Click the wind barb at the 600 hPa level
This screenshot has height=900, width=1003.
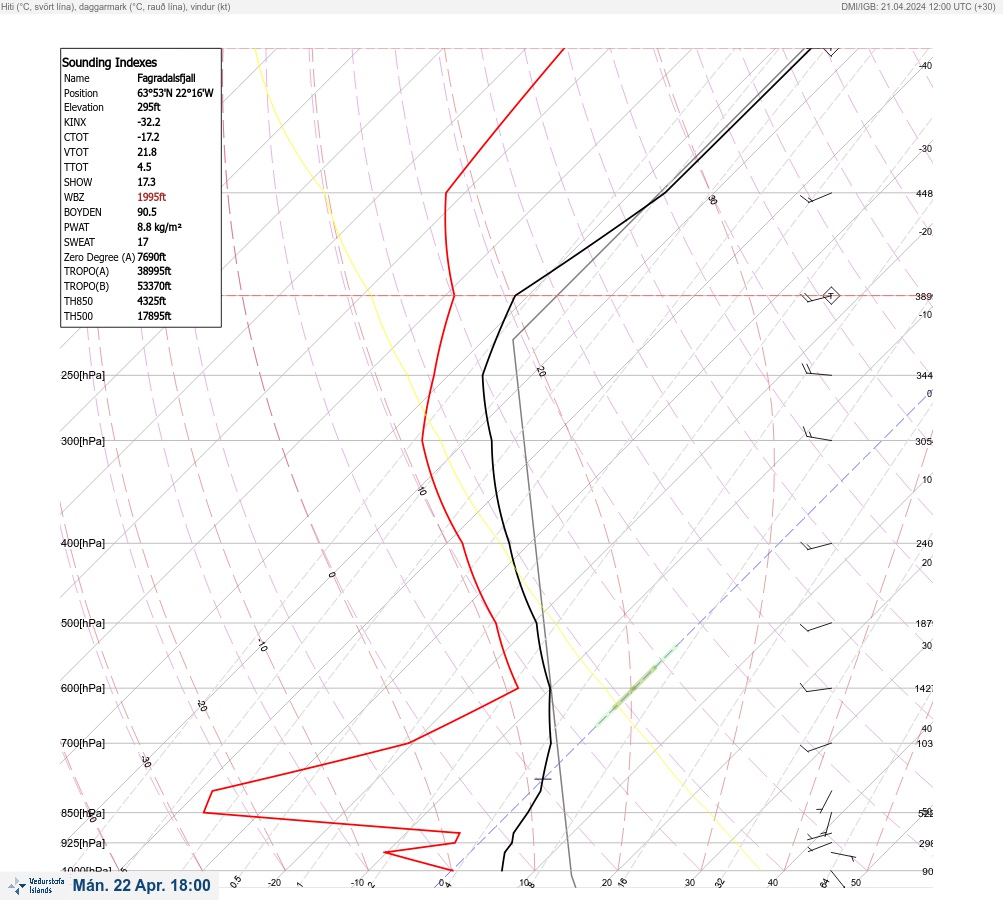coord(816,688)
